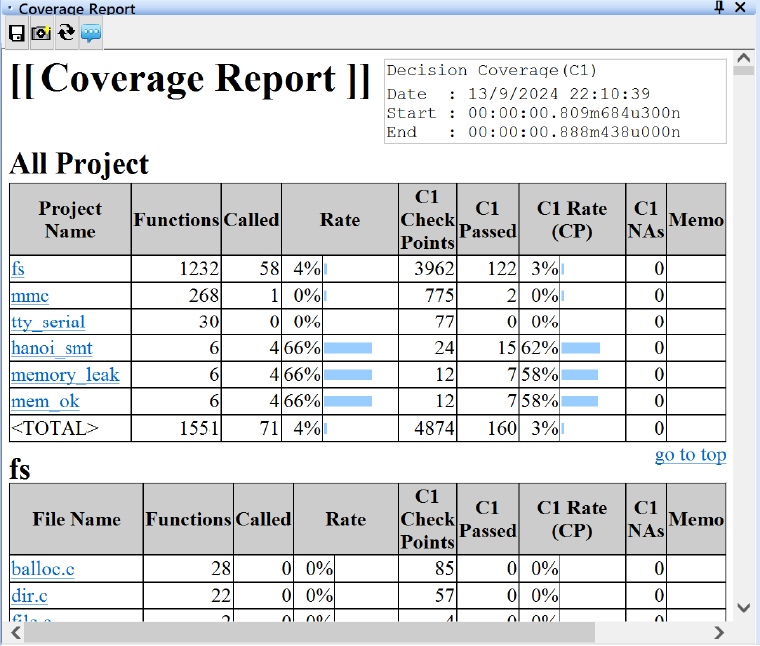Open the memory_leak project link
Image resolution: width=760 pixels, height=646 pixels.
(x=65, y=375)
